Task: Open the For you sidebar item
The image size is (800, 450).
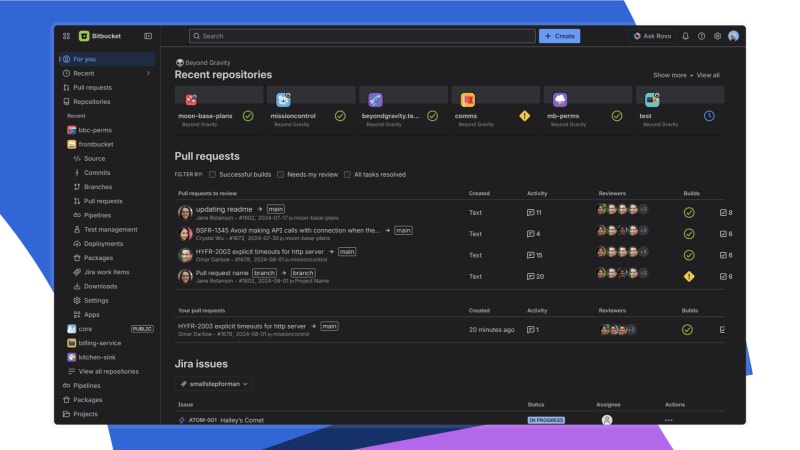Action: click(107, 59)
